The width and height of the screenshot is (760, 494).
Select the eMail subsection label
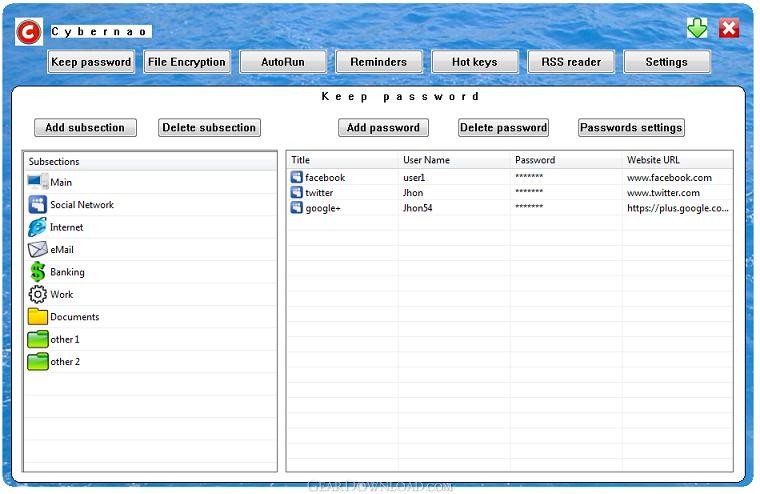click(62, 250)
